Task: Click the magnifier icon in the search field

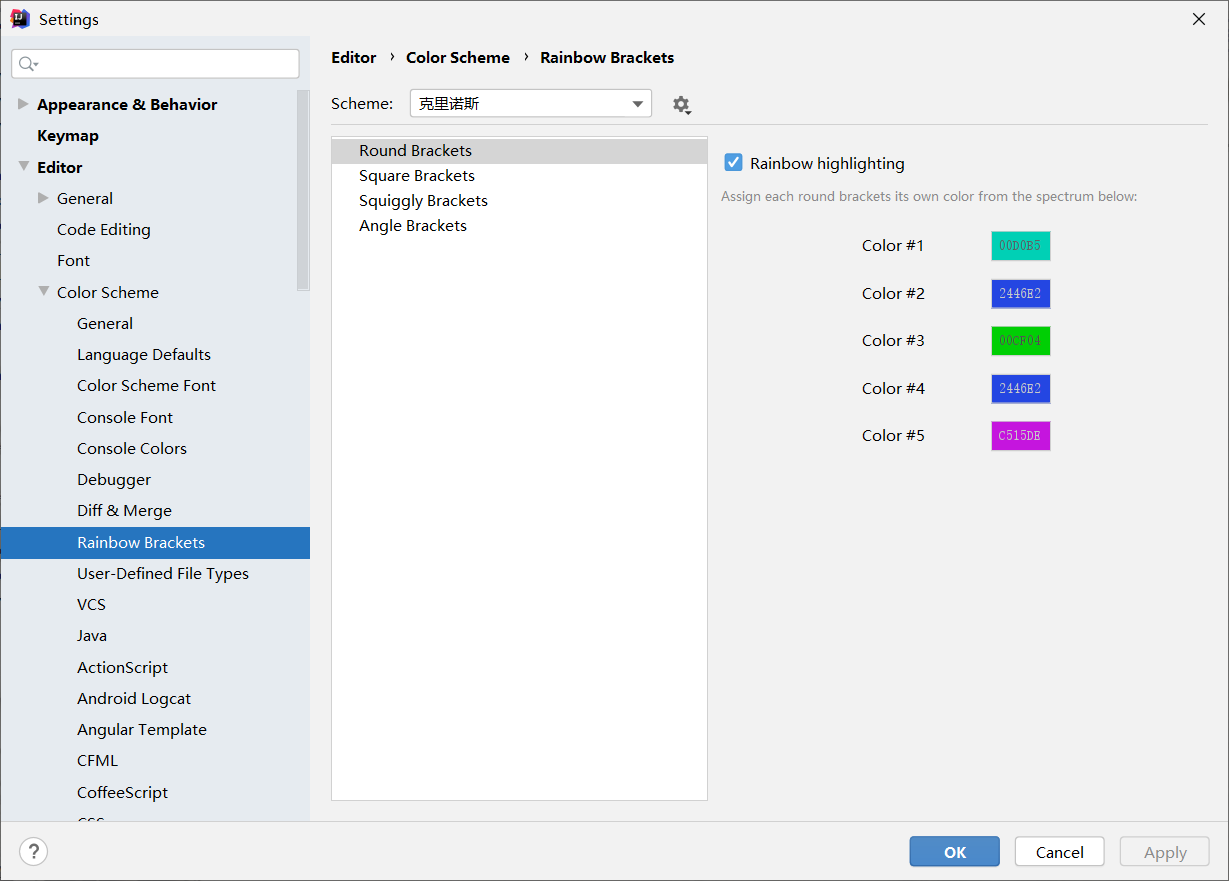Action: coord(27,63)
